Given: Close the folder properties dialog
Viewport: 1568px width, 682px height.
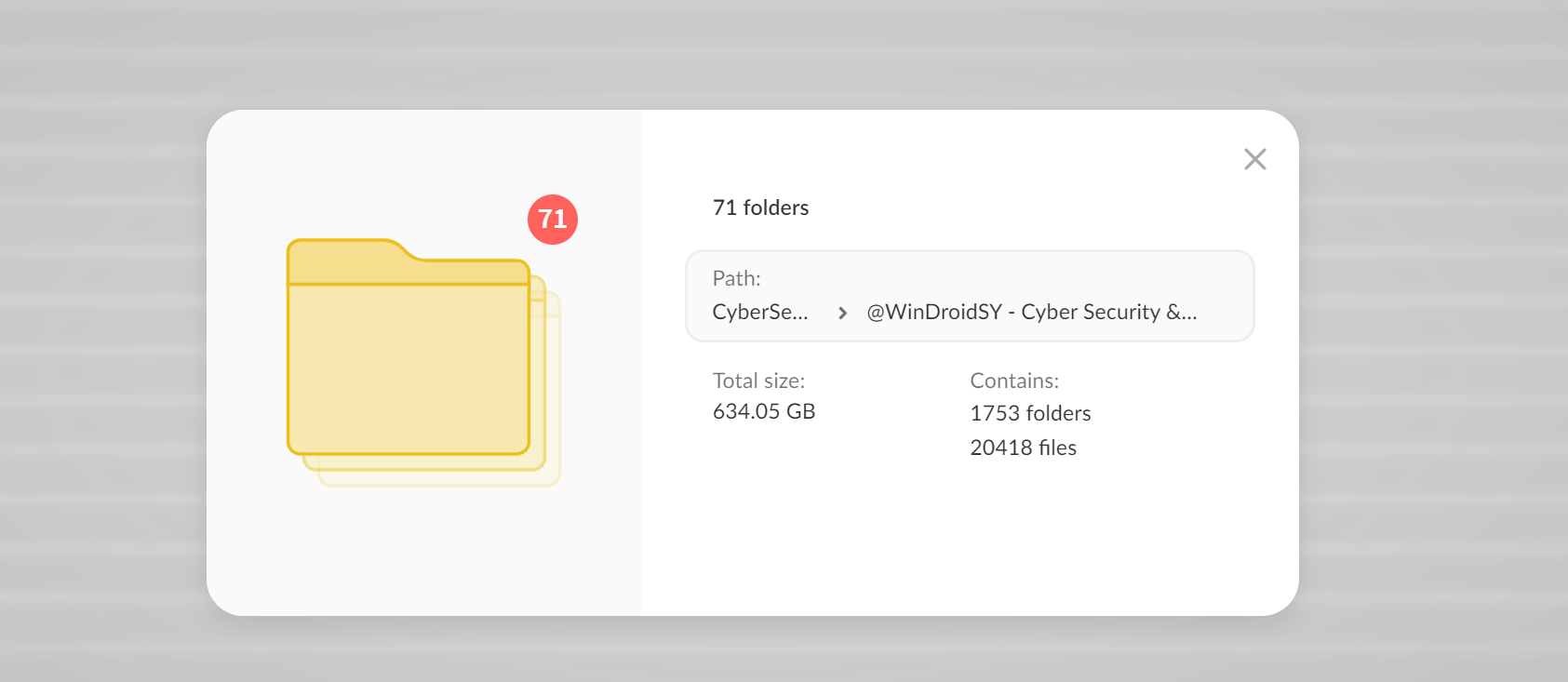Looking at the screenshot, I should (1254, 159).
